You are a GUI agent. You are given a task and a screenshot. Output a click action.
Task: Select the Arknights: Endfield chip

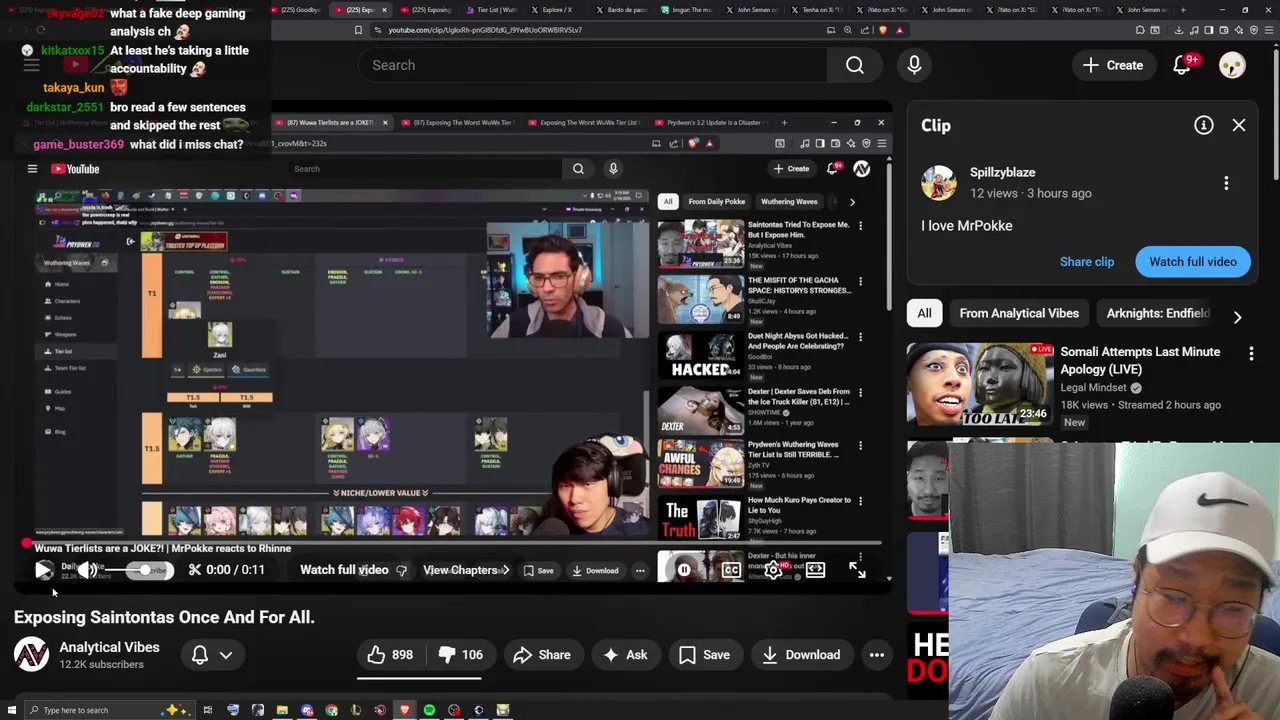(1158, 313)
